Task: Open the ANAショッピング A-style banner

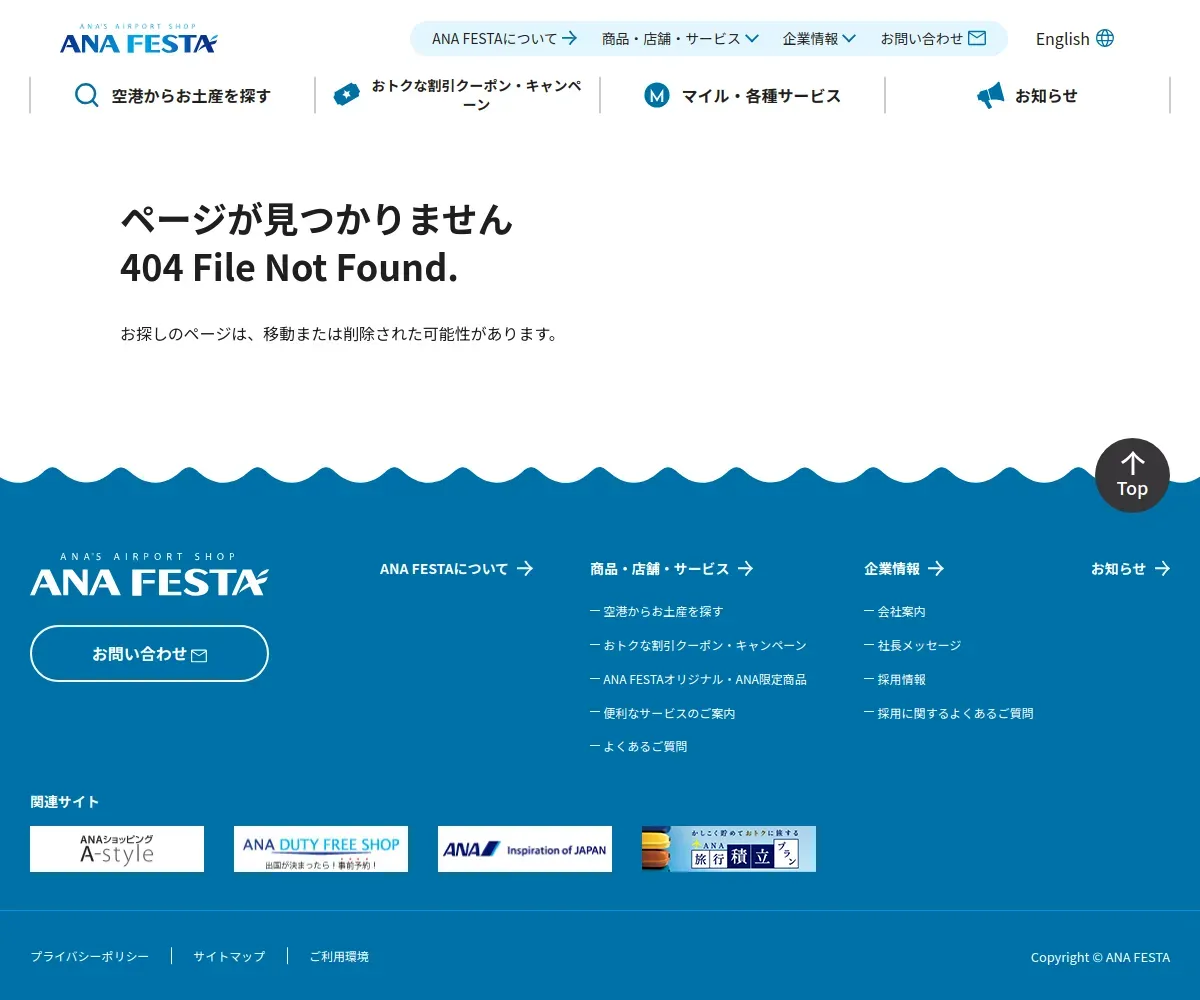Action: [117, 849]
